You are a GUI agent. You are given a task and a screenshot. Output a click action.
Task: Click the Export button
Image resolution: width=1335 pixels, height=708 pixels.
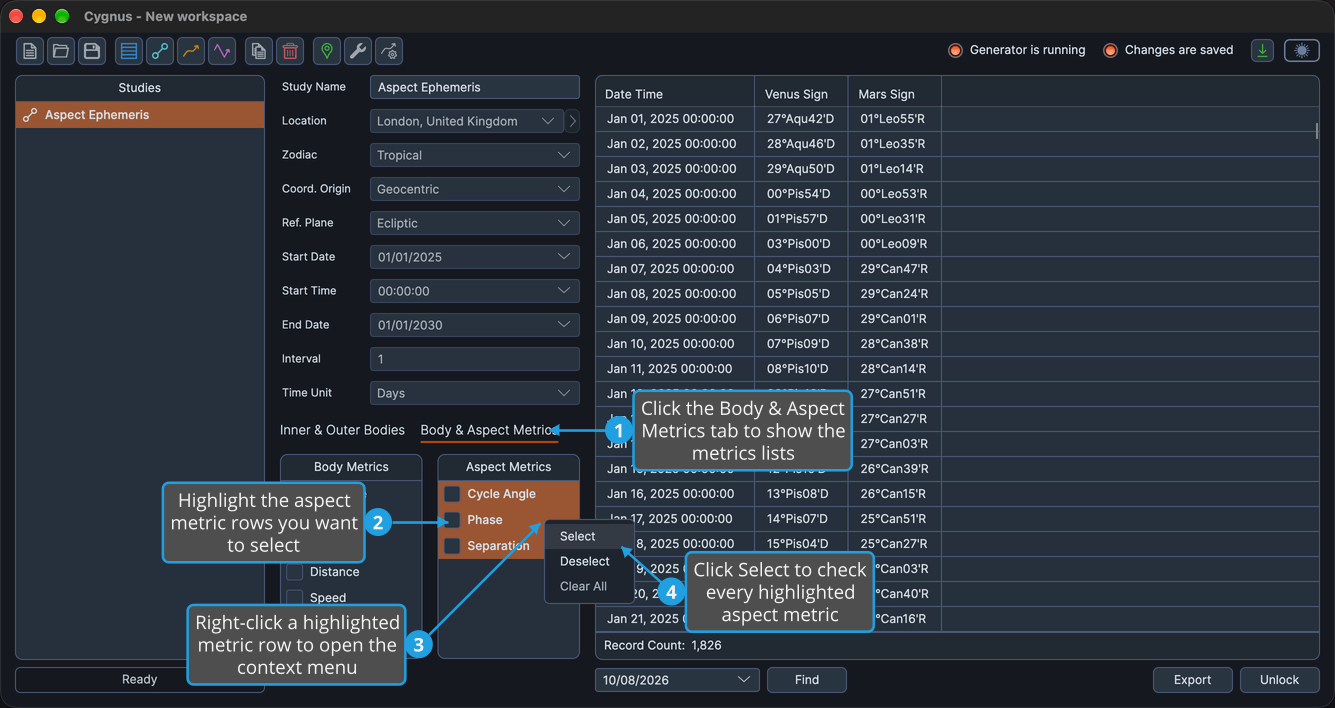click(1192, 680)
